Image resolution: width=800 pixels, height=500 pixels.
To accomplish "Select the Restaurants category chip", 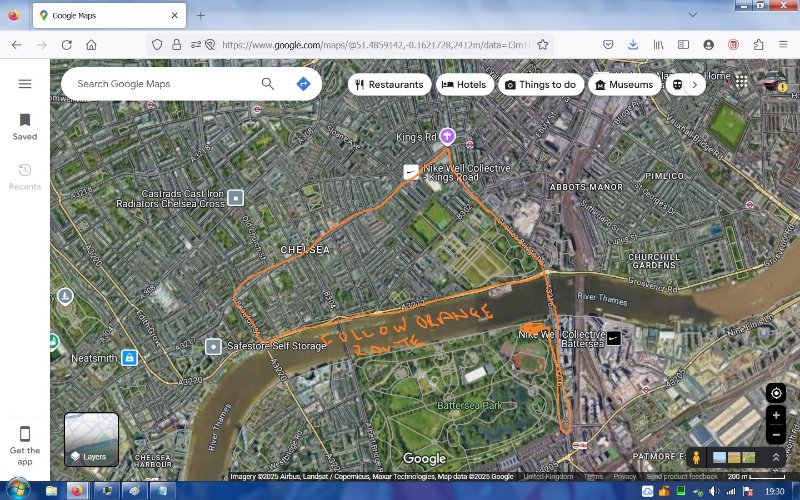I will [x=389, y=85].
